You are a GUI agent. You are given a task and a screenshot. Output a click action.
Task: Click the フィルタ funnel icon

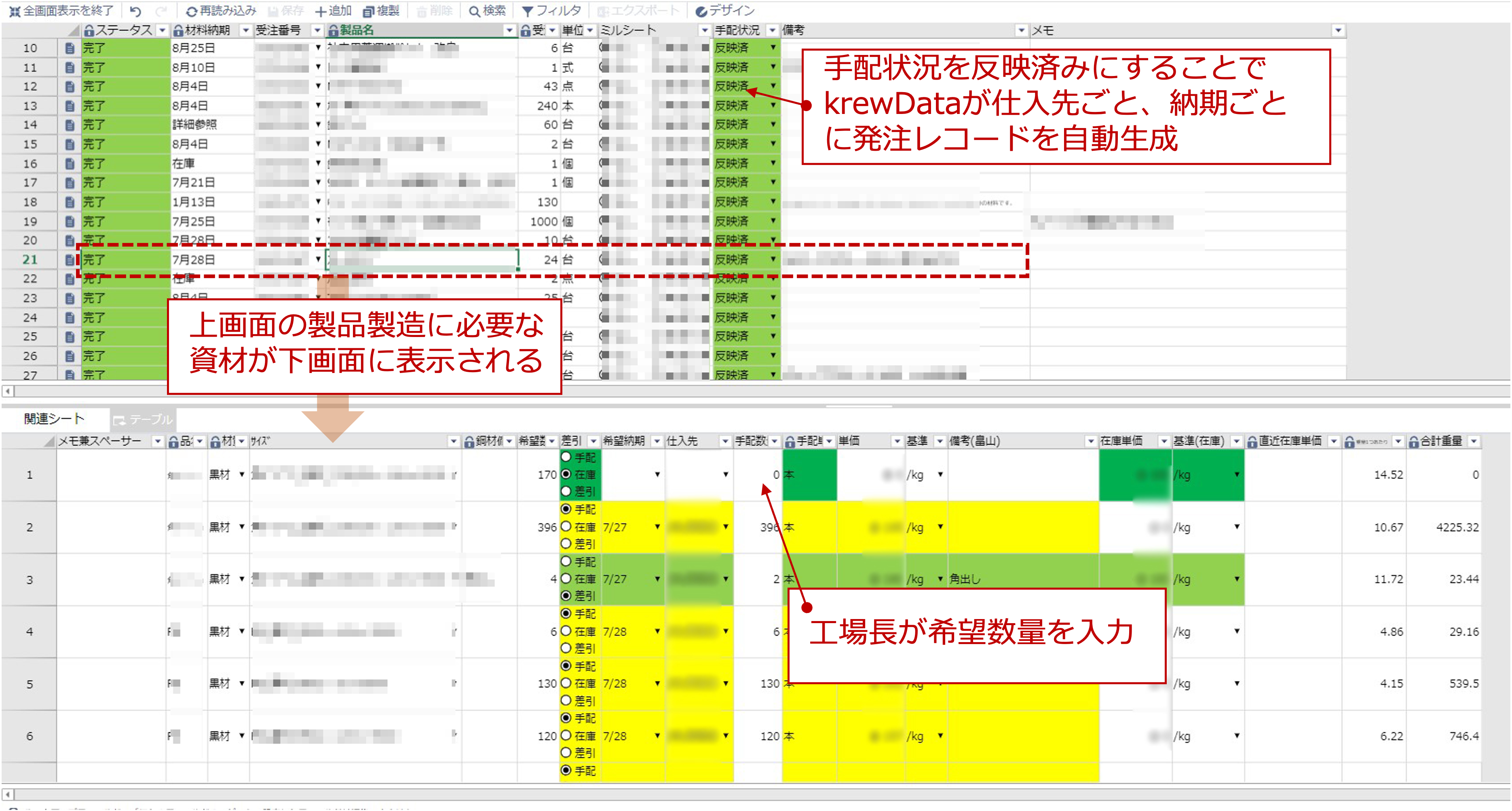[528, 11]
